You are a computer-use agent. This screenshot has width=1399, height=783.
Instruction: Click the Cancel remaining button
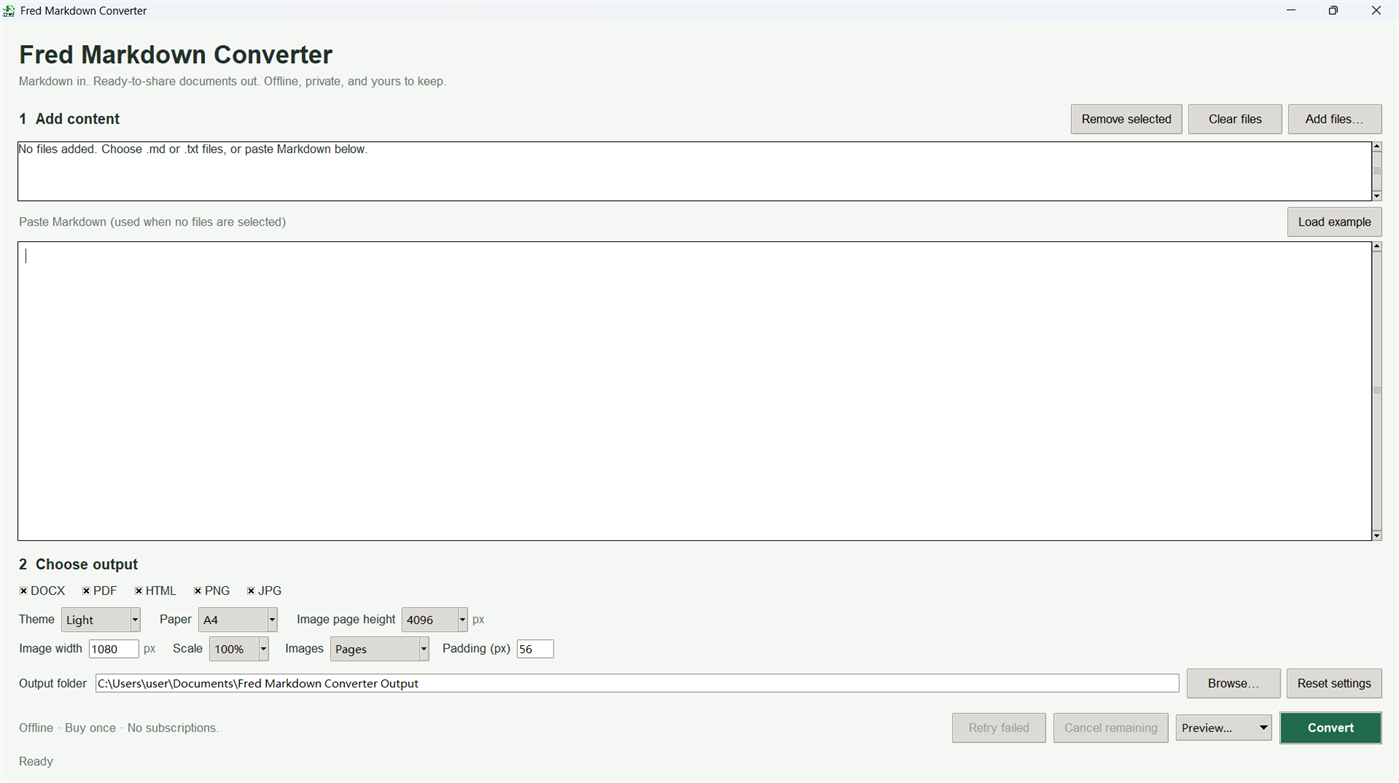pos(1111,728)
